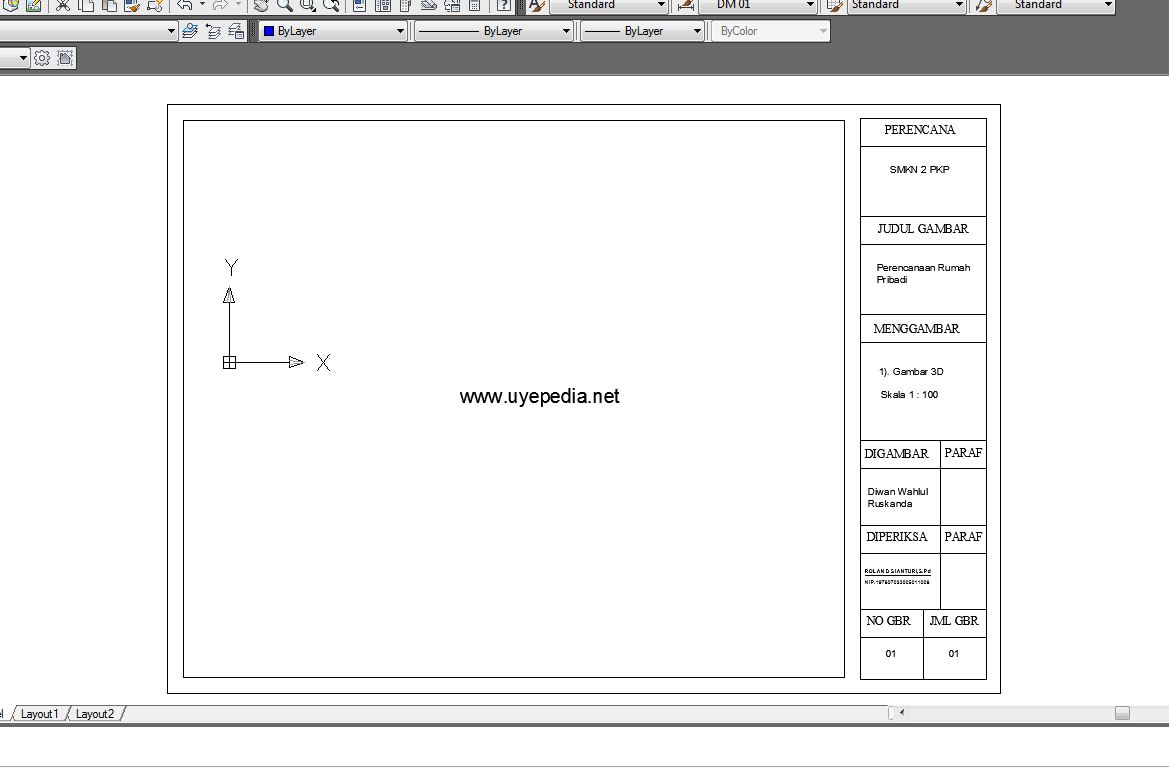Click the Help question mark icon

pos(504,5)
